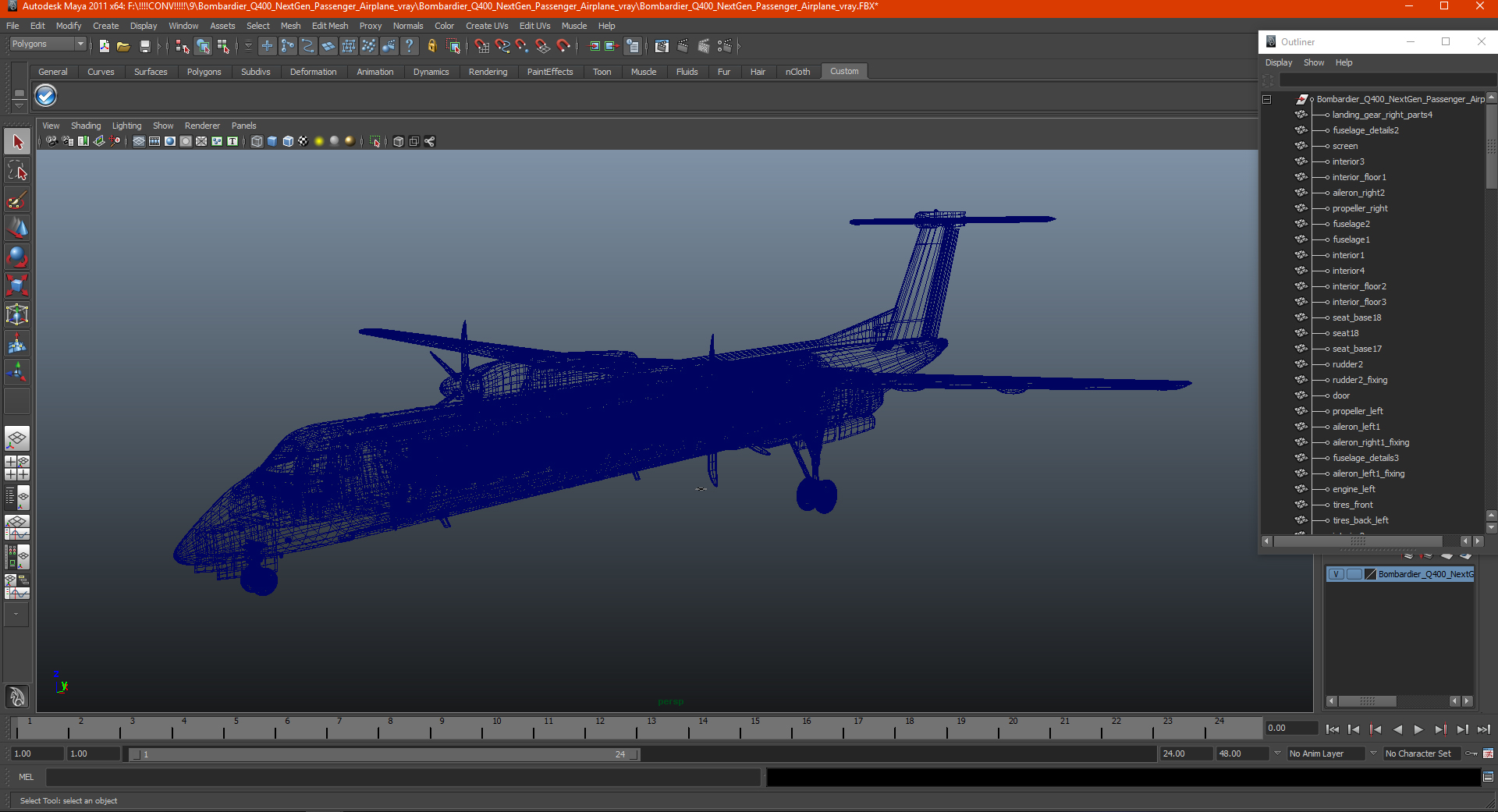The image size is (1498, 812).
Task: Open the viewport Shading menu
Action: point(86,126)
